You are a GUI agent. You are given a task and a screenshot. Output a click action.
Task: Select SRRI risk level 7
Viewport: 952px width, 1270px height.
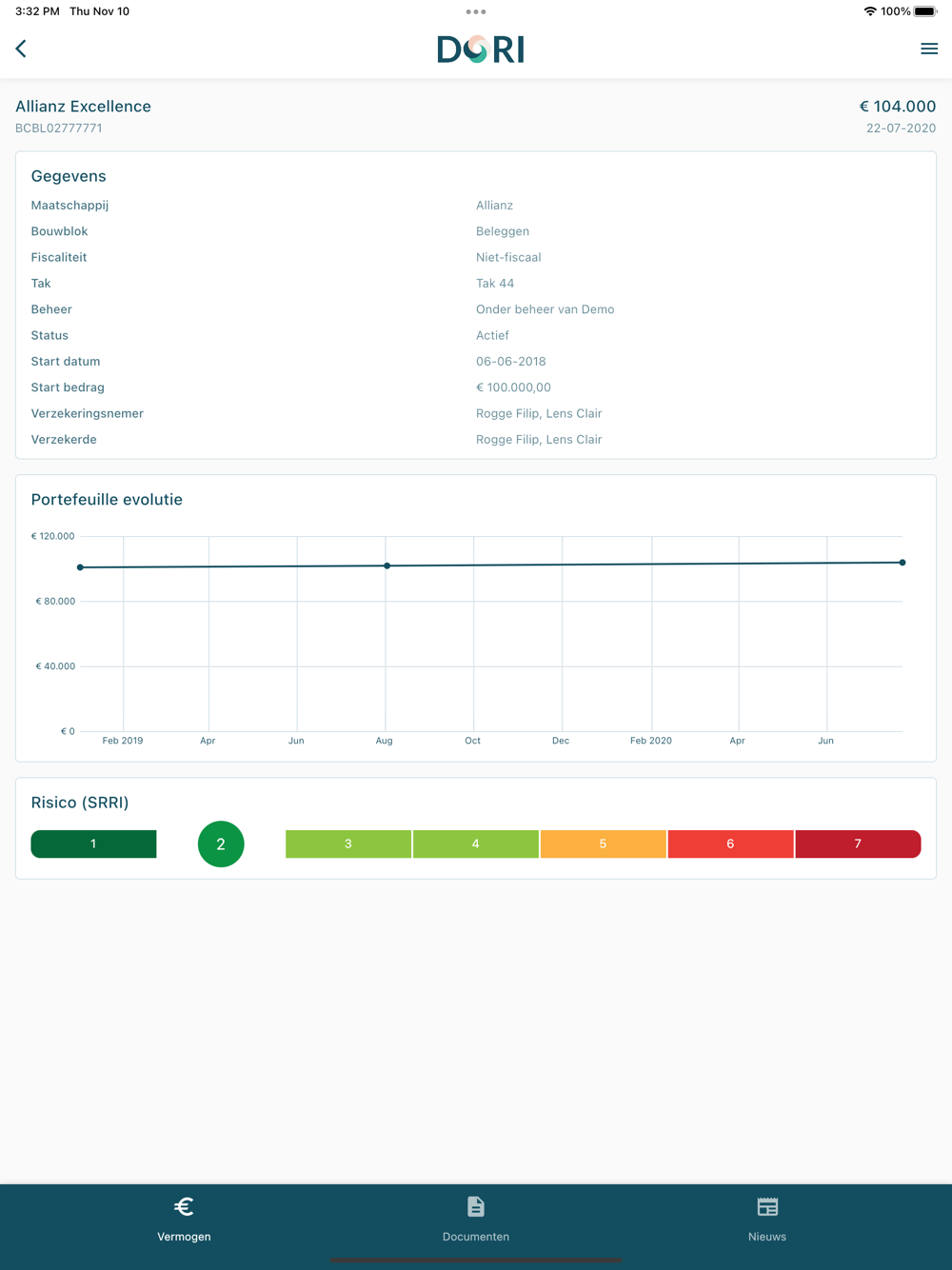point(858,843)
